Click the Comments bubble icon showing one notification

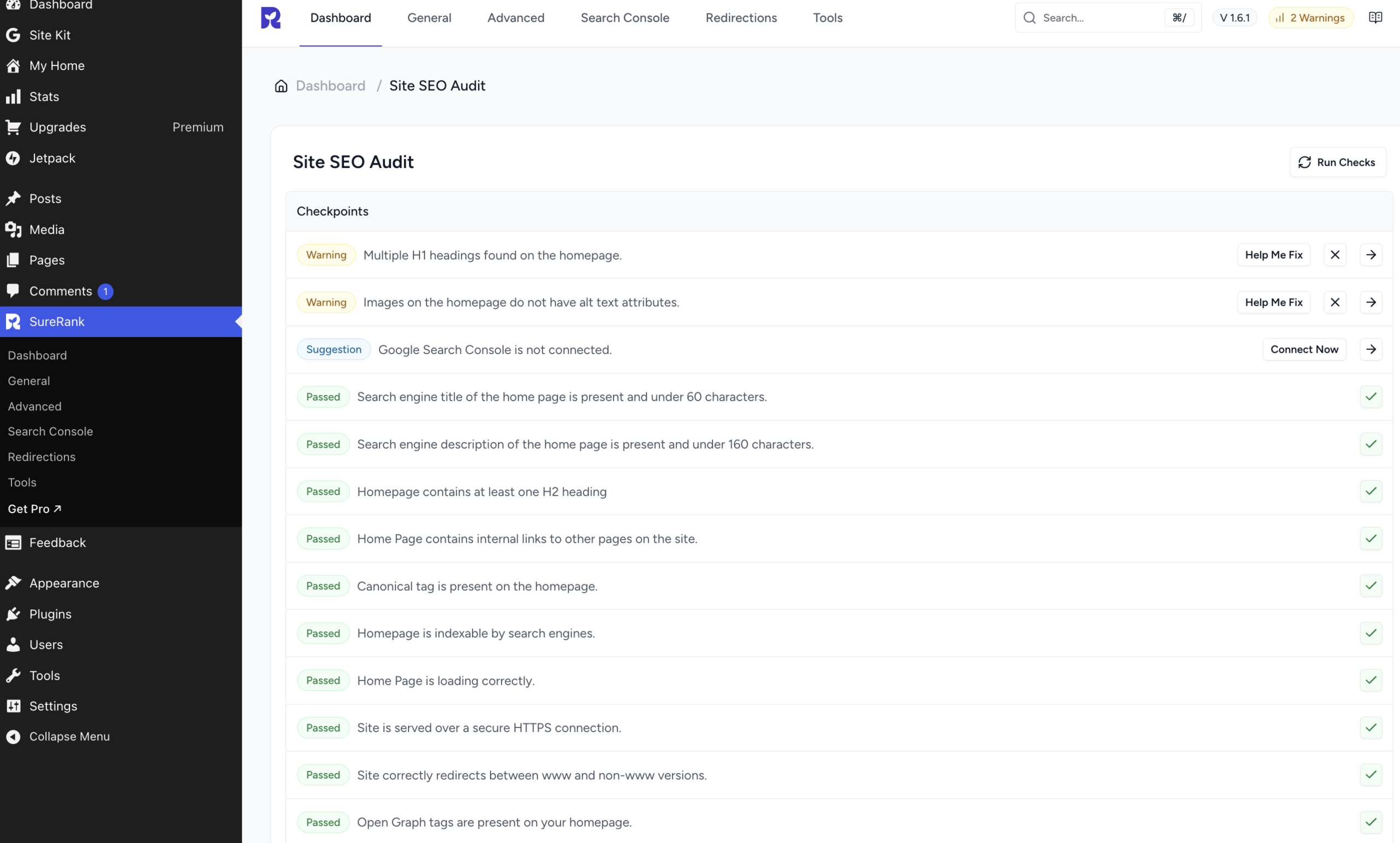pos(13,291)
